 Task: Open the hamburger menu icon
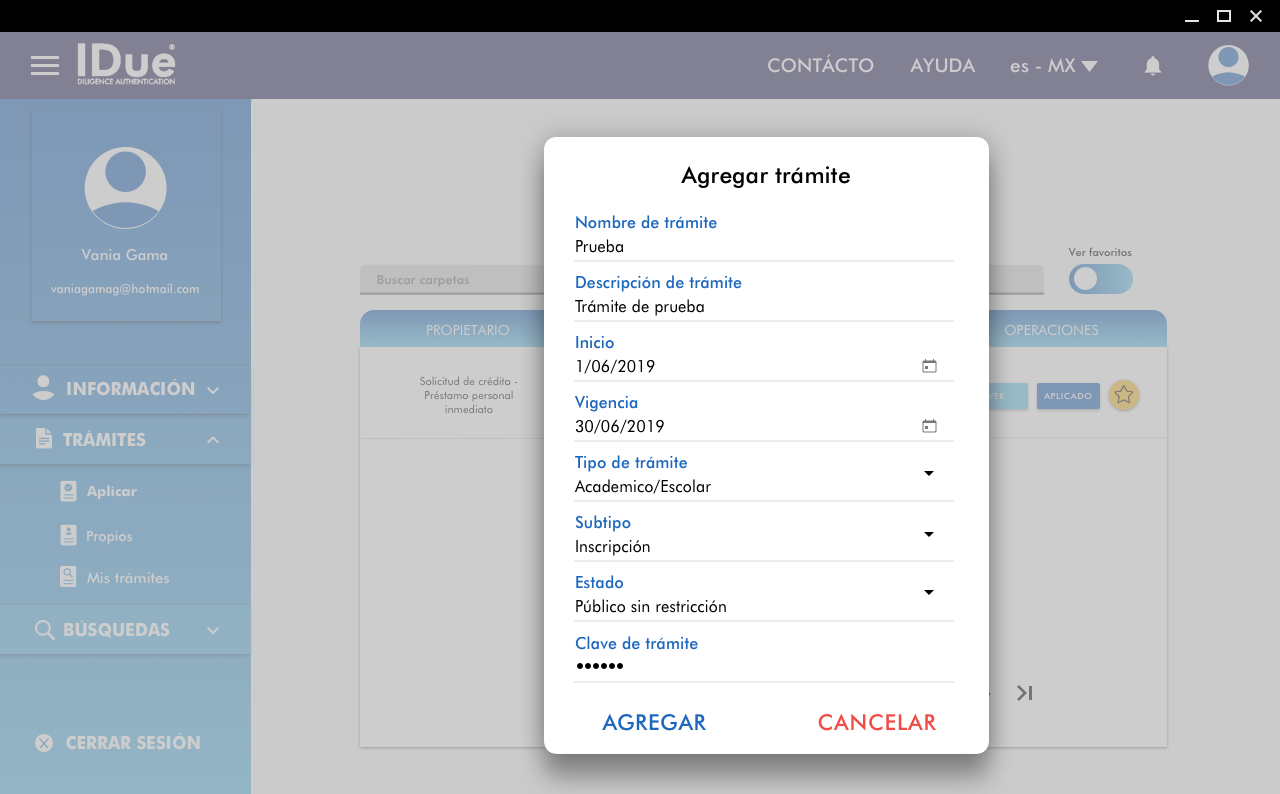[45, 66]
